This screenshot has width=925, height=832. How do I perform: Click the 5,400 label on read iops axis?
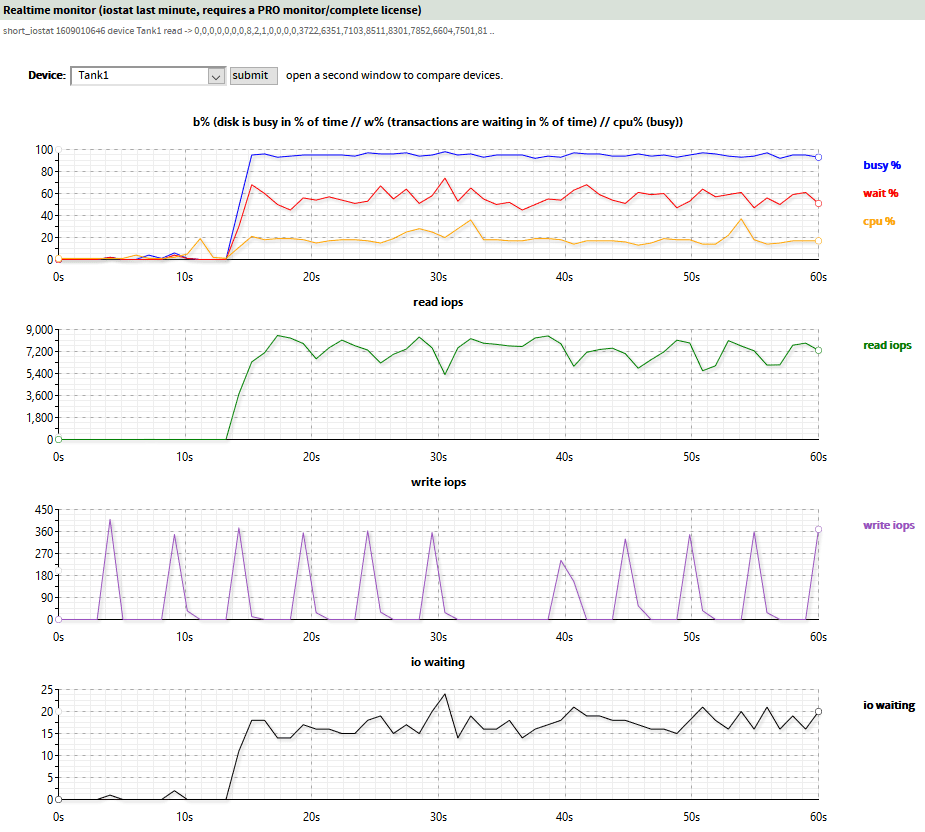point(40,374)
